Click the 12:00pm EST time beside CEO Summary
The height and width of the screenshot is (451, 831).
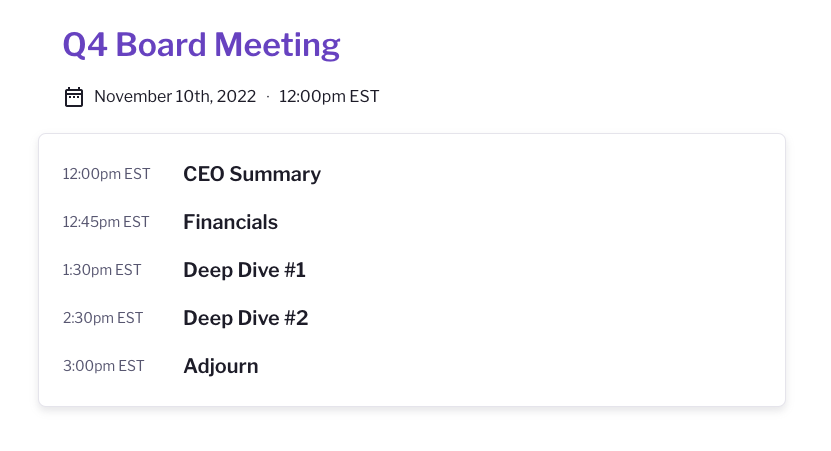coord(106,174)
